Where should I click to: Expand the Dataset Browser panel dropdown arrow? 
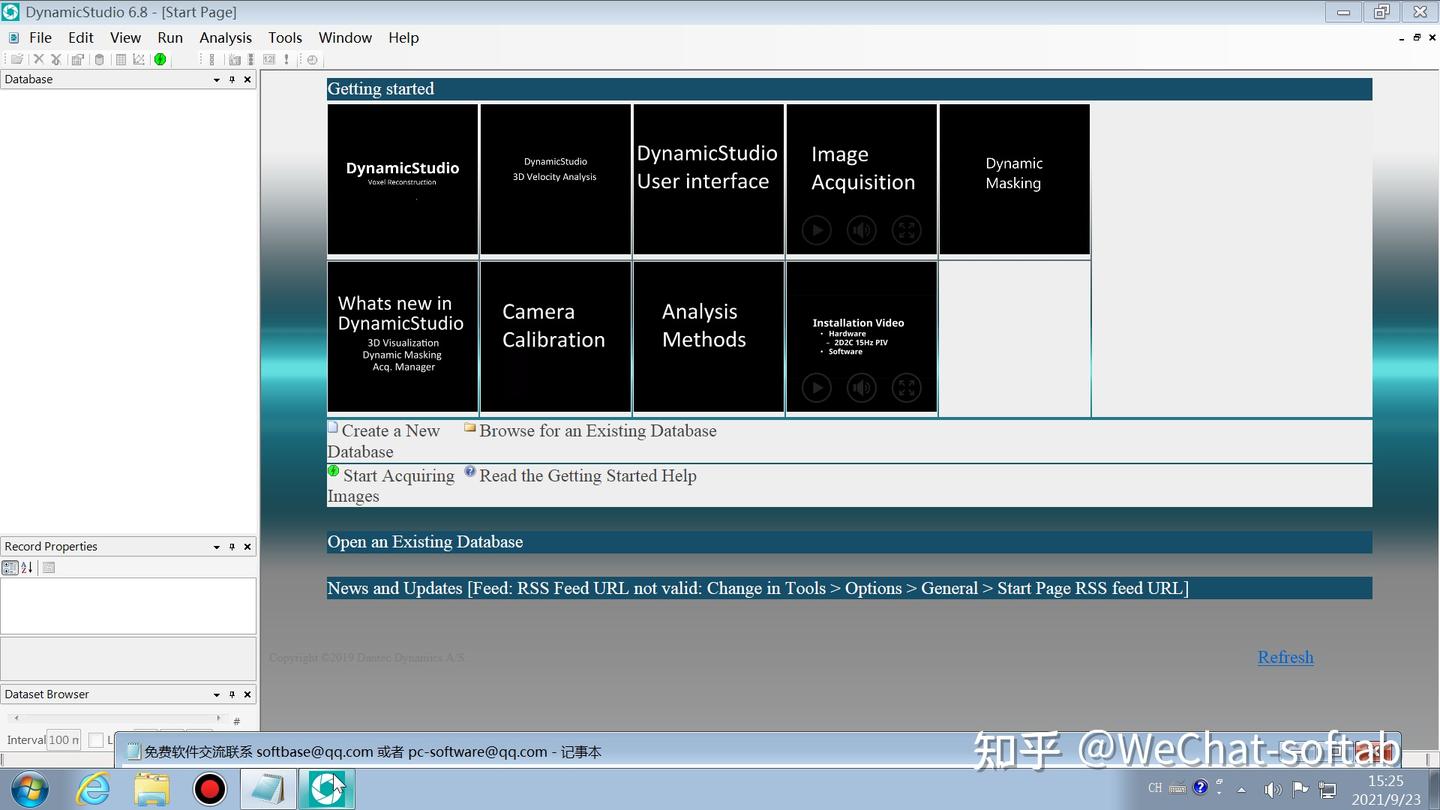(216, 694)
